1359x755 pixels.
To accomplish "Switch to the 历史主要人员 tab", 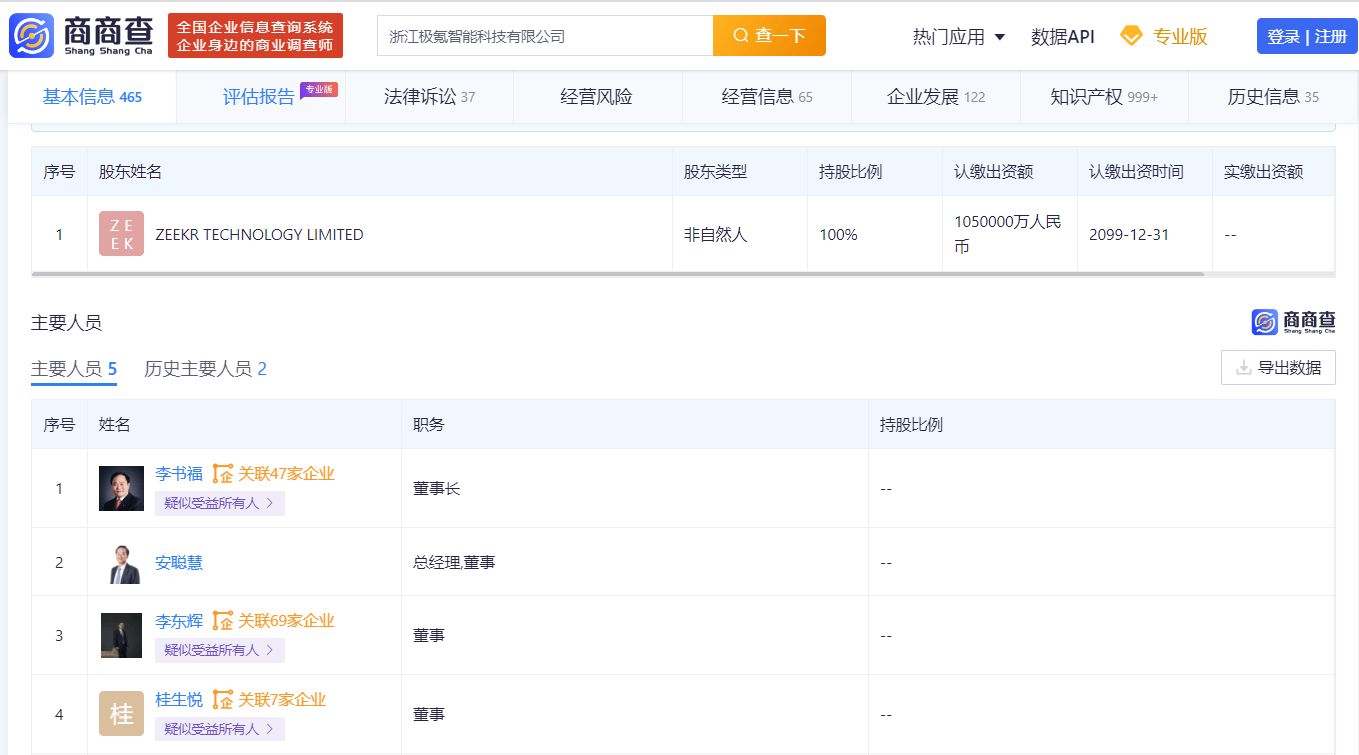I will (x=205, y=369).
